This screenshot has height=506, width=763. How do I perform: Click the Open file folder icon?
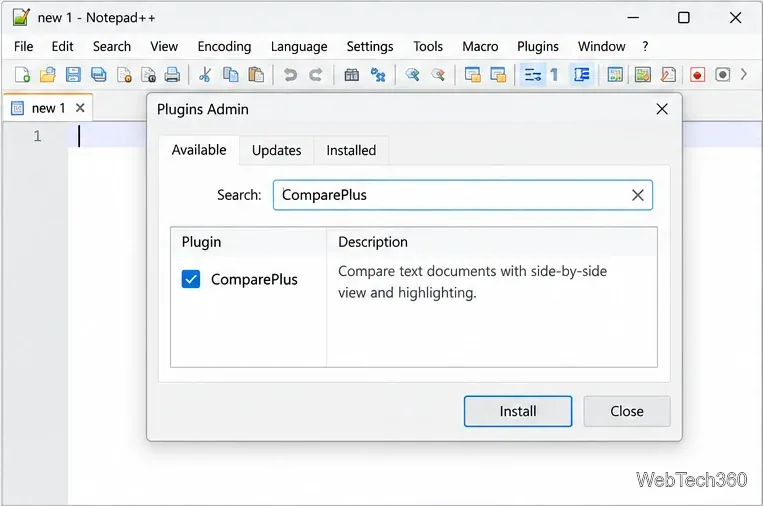click(x=48, y=74)
